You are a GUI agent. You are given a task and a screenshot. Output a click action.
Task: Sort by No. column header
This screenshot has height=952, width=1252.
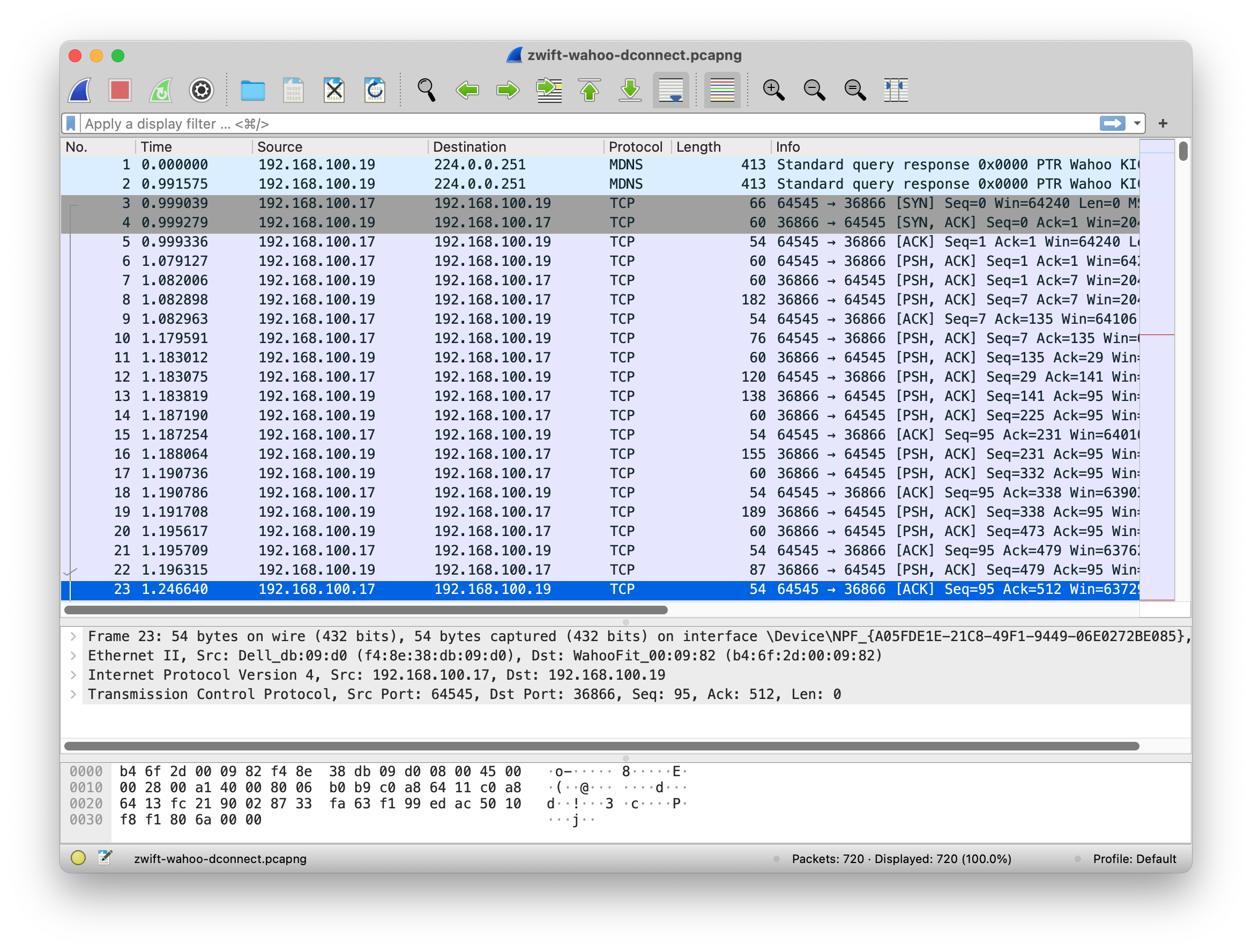[99, 147]
